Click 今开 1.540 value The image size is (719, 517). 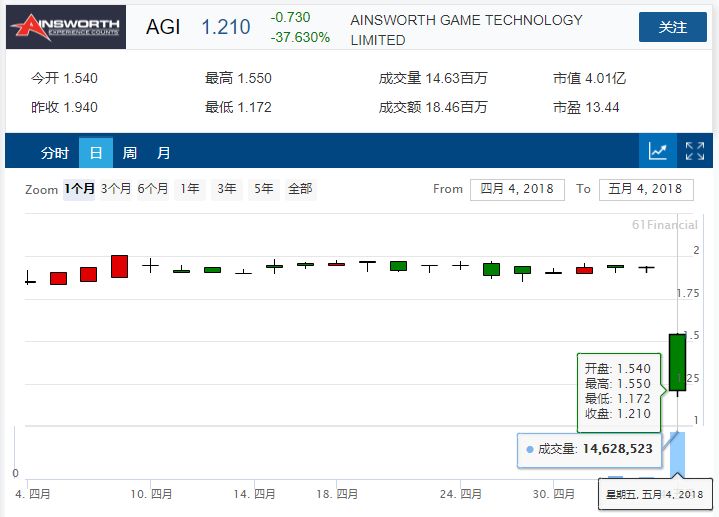64,78
